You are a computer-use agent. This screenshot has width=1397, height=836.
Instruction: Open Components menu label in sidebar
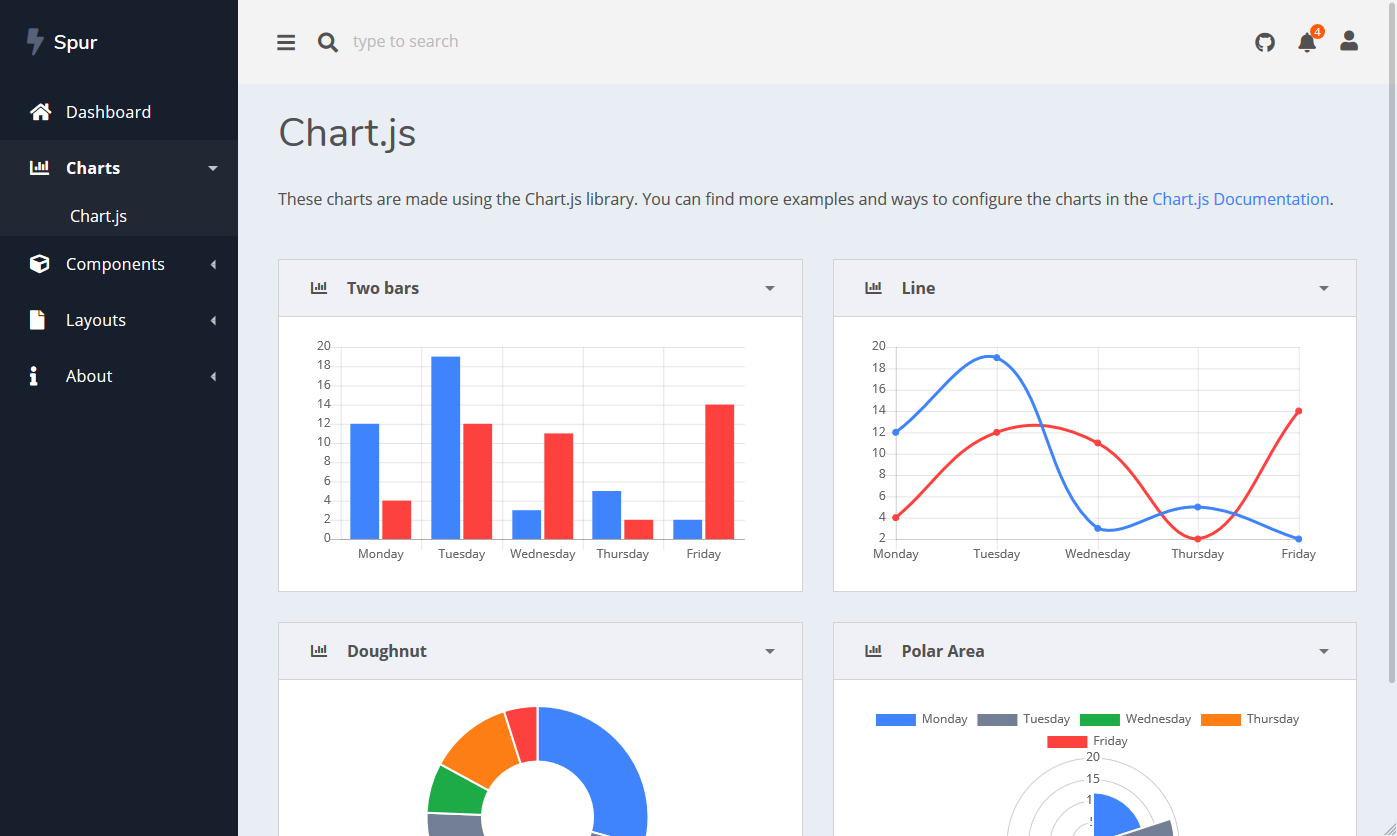click(x=115, y=264)
